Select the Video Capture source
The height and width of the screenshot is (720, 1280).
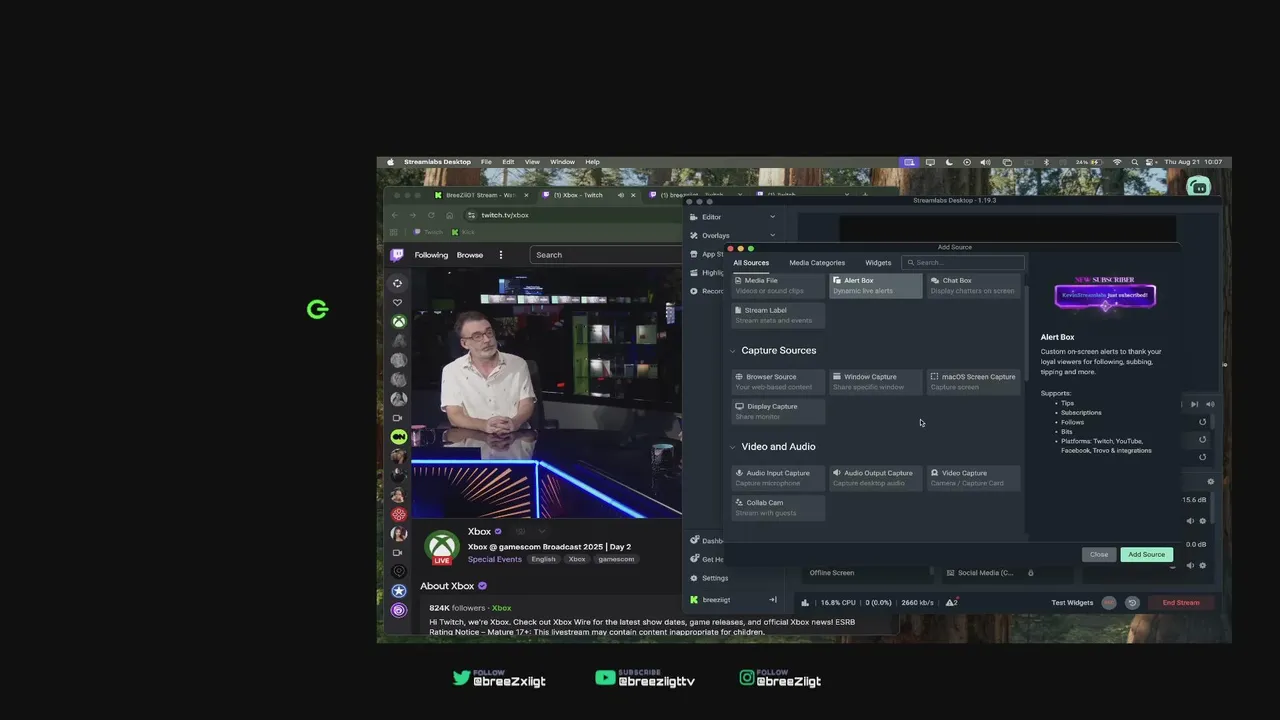973,477
